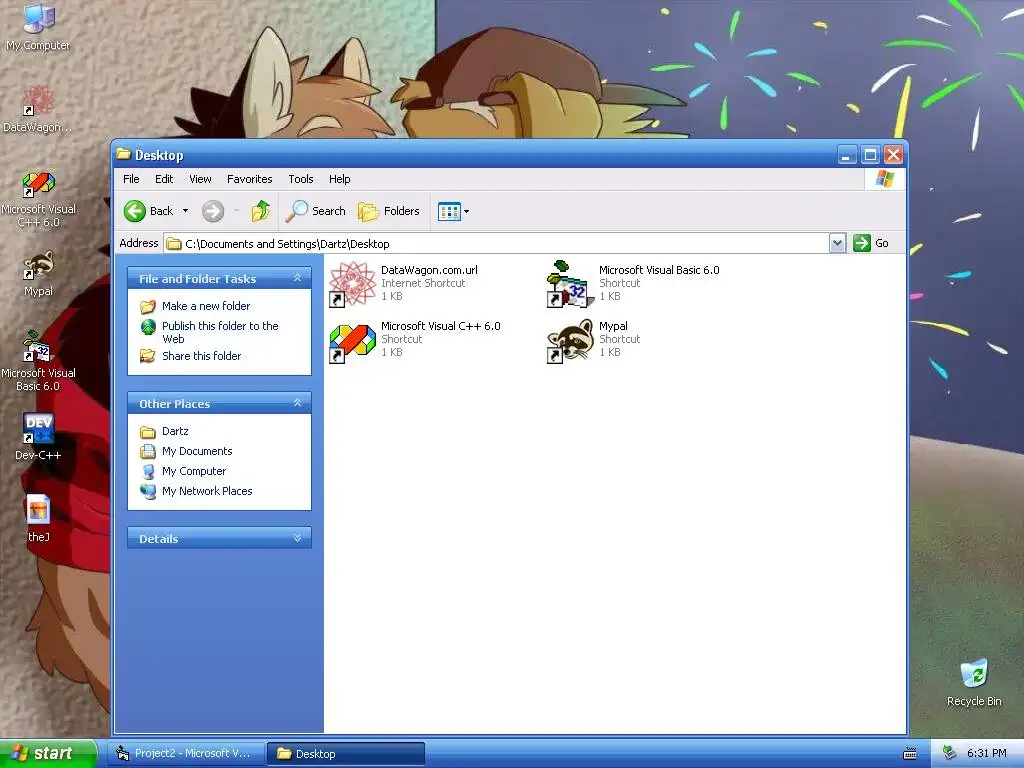Open Forward history dropdown arrow
This screenshot has width=1024, height=768.
[x=236, y=211]
